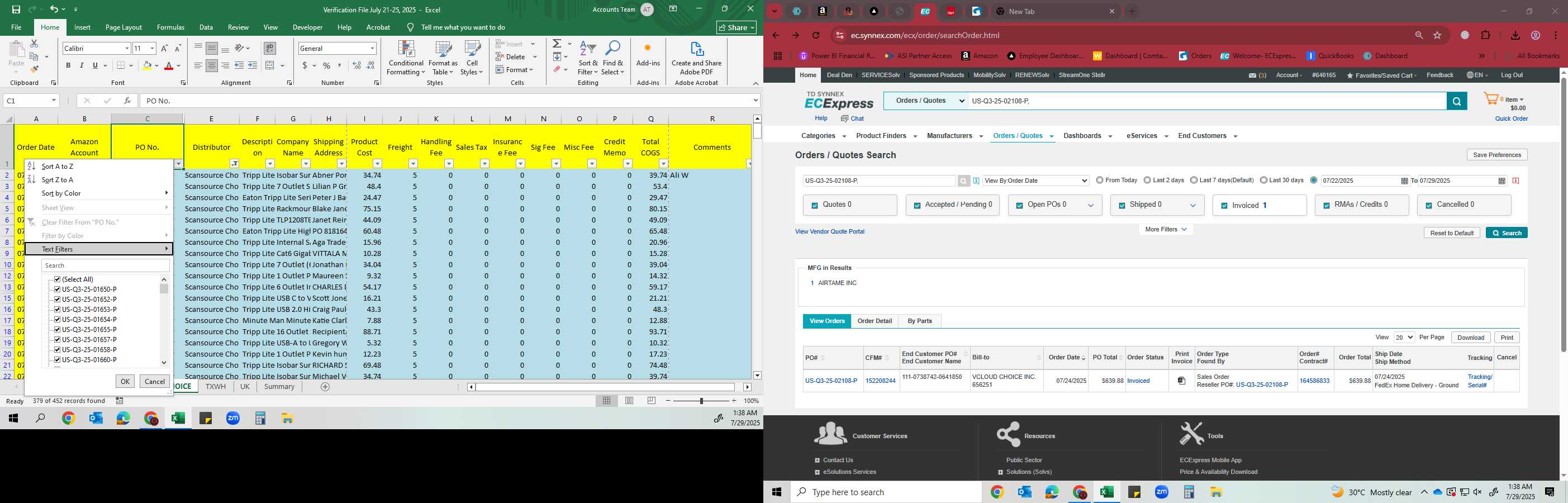Click the AutoSum sigma icon
Image resolution: width=1568 pixels, height=503 pixels.
pos(557,44)
